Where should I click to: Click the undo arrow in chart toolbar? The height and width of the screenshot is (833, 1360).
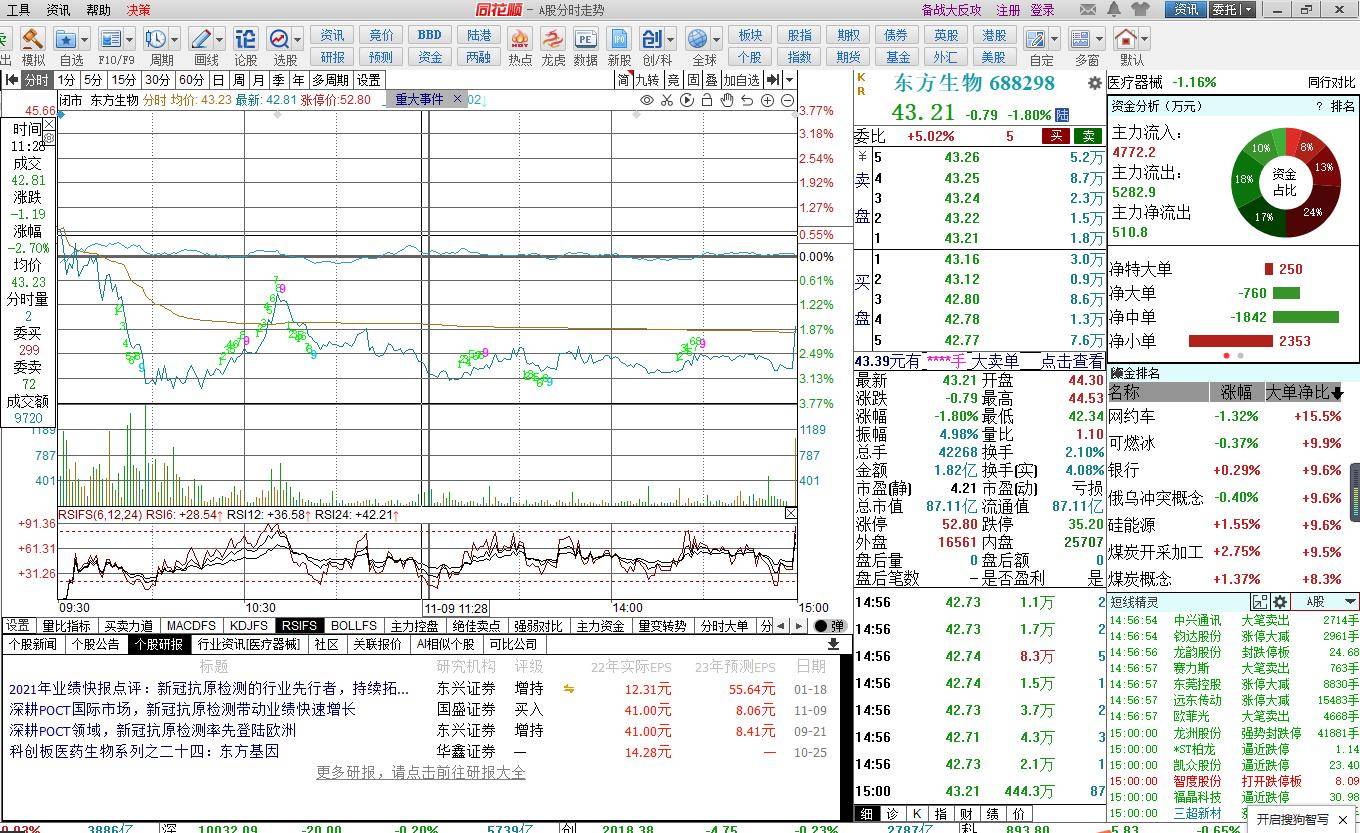[747, 100]
